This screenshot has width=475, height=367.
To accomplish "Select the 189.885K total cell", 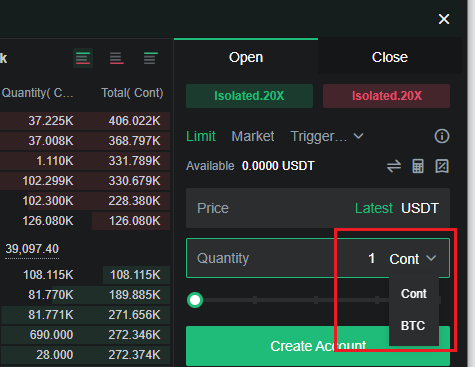I will tap(135, 295).
